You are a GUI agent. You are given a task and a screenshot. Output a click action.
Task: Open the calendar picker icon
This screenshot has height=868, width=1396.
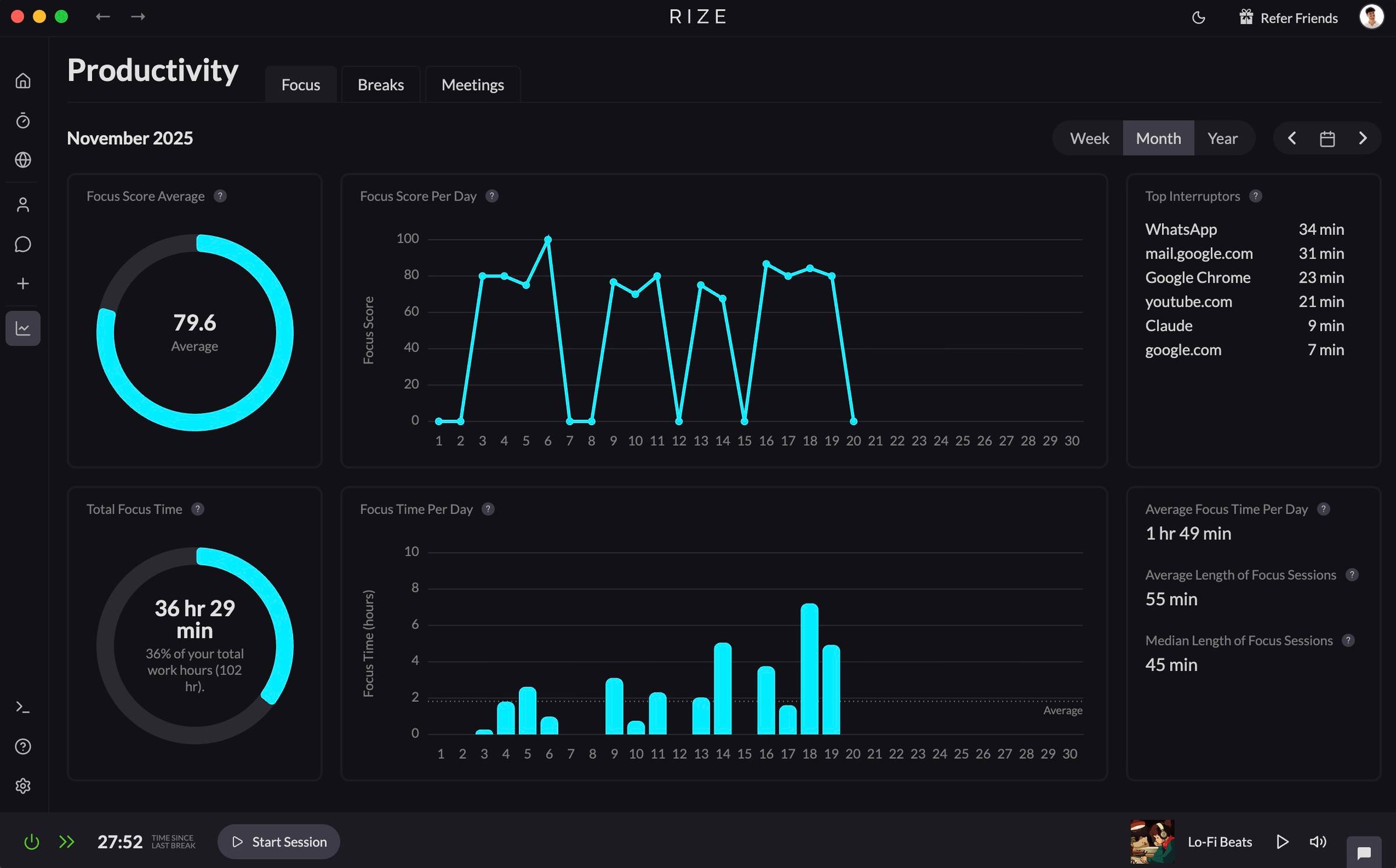(x=1328, y=138)
